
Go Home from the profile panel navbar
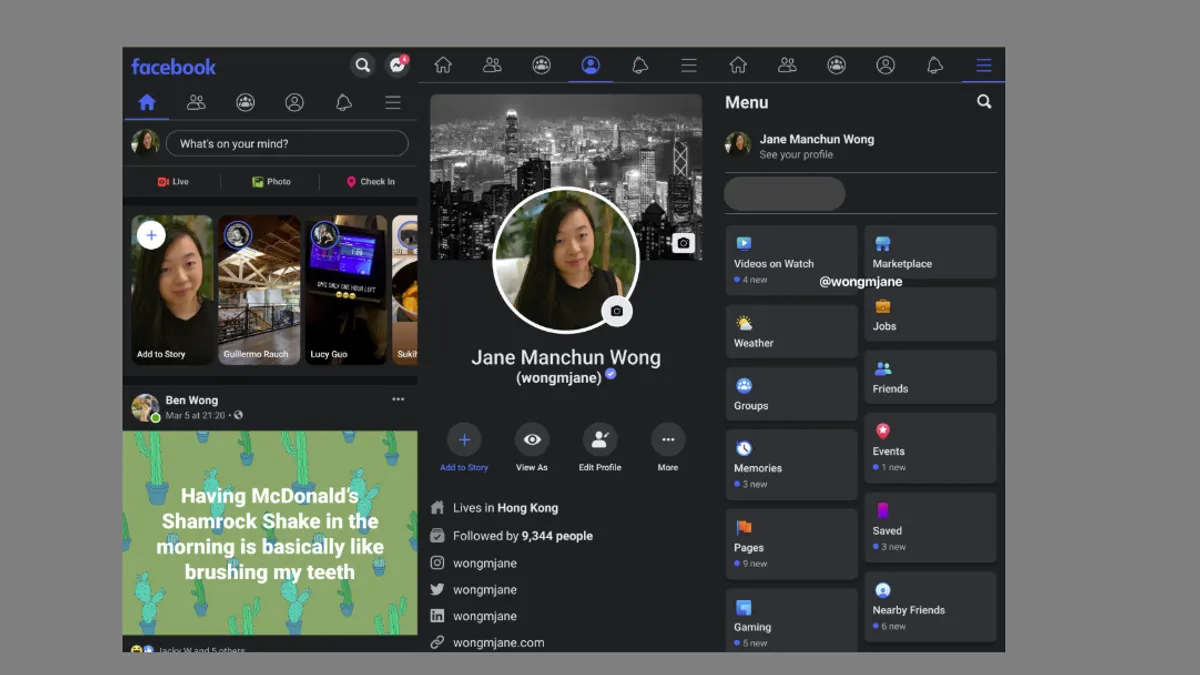443,65
